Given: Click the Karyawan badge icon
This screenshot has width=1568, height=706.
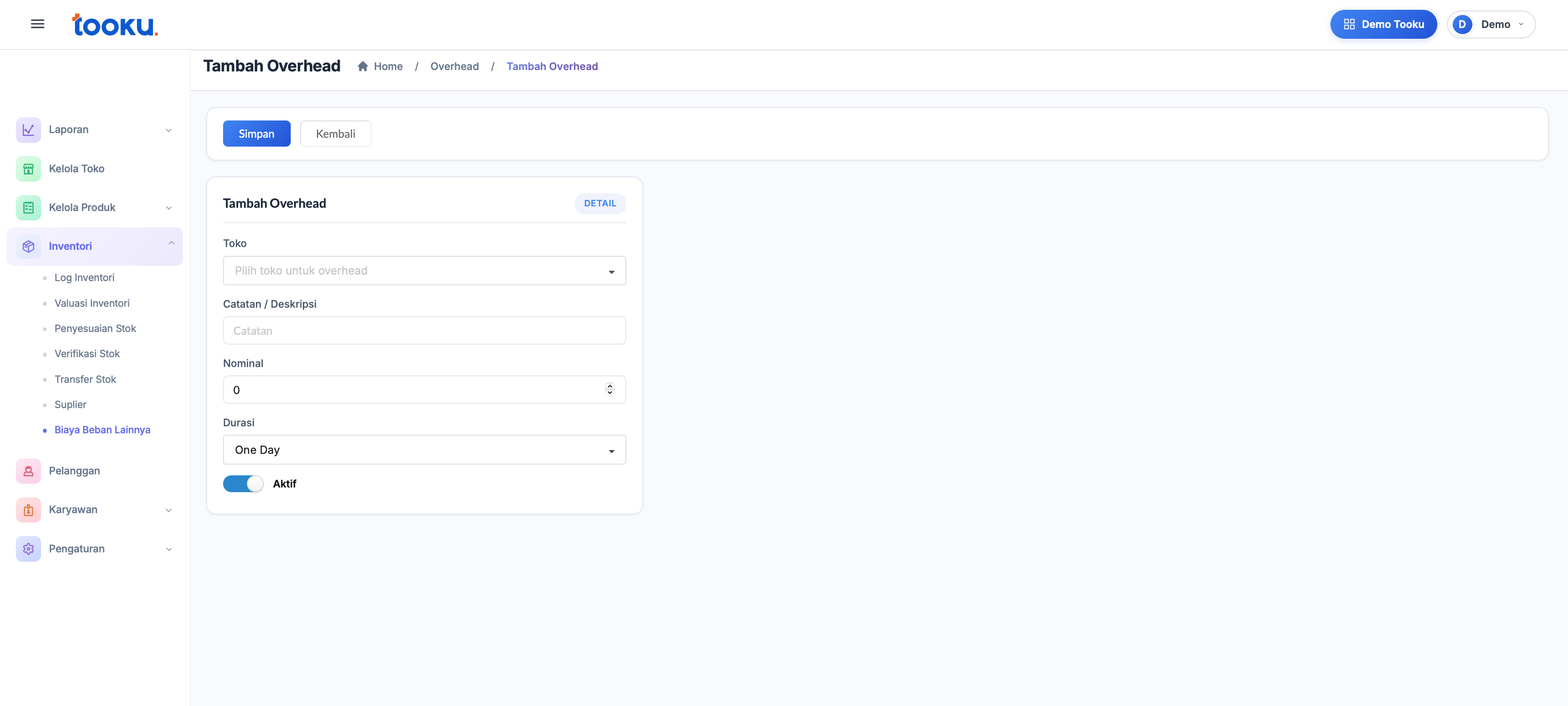Looking at the screenshot, I should coord(28,510).
